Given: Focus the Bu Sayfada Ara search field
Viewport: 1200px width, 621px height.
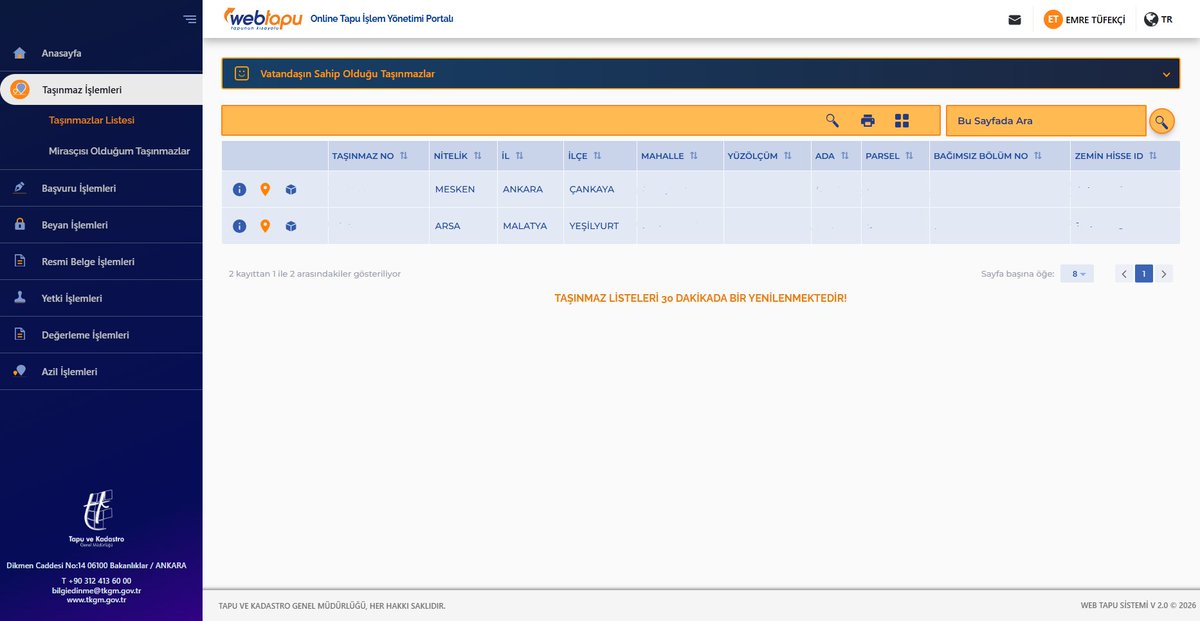Looking at the screenshot, I should point(1045,121).
